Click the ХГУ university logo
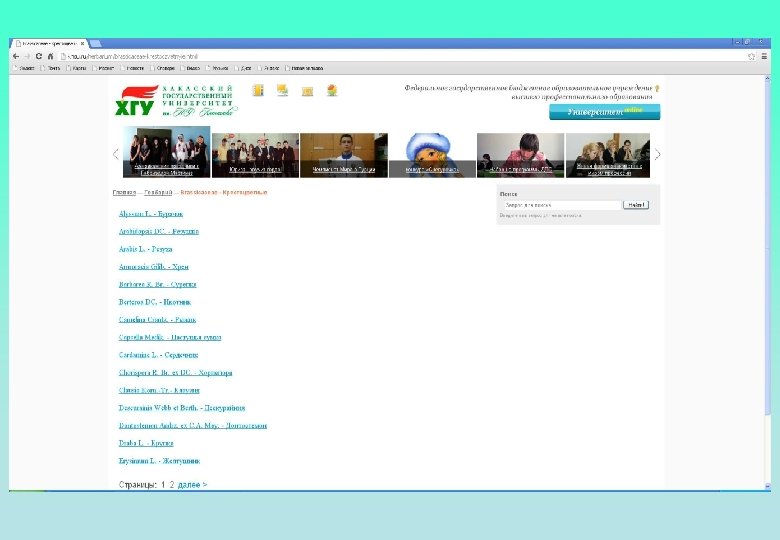780x540 pixels. (x=176, y=100)
